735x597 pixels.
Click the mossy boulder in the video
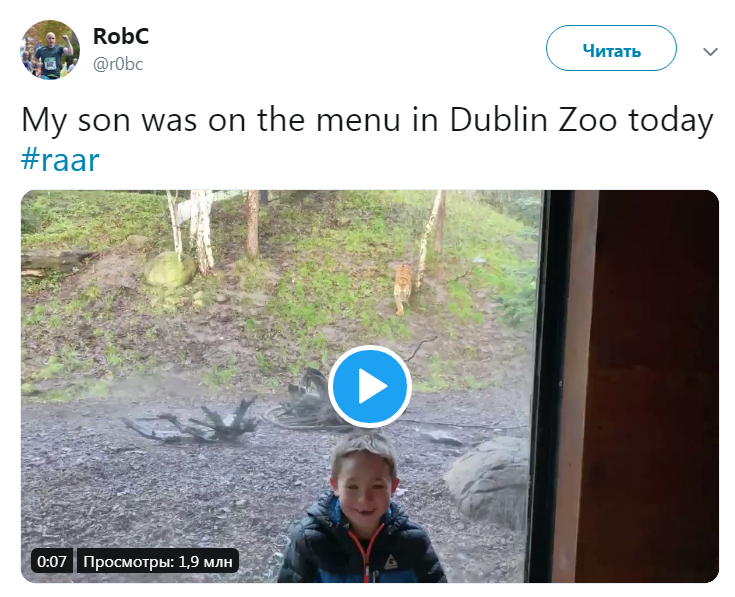(x=169, y=268)
